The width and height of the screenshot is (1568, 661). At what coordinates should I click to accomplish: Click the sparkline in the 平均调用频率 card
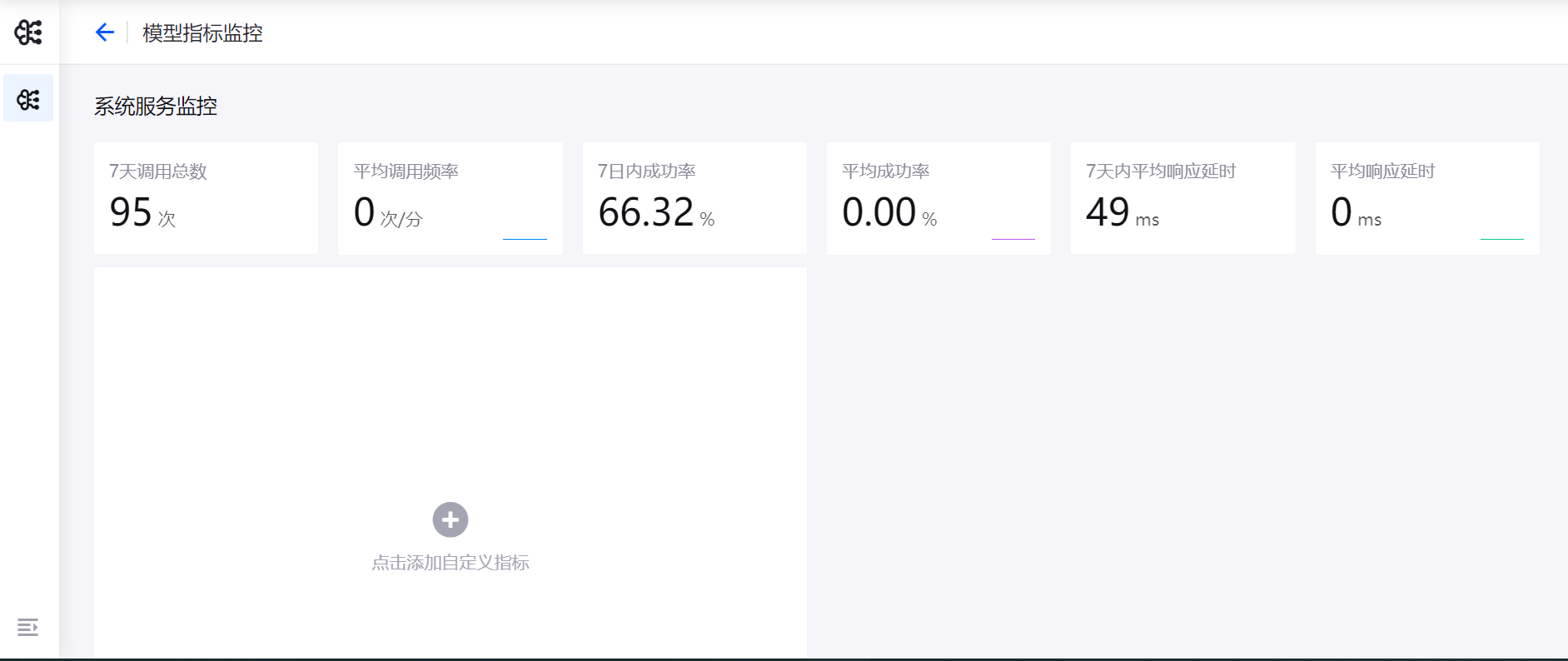[525, 238]
